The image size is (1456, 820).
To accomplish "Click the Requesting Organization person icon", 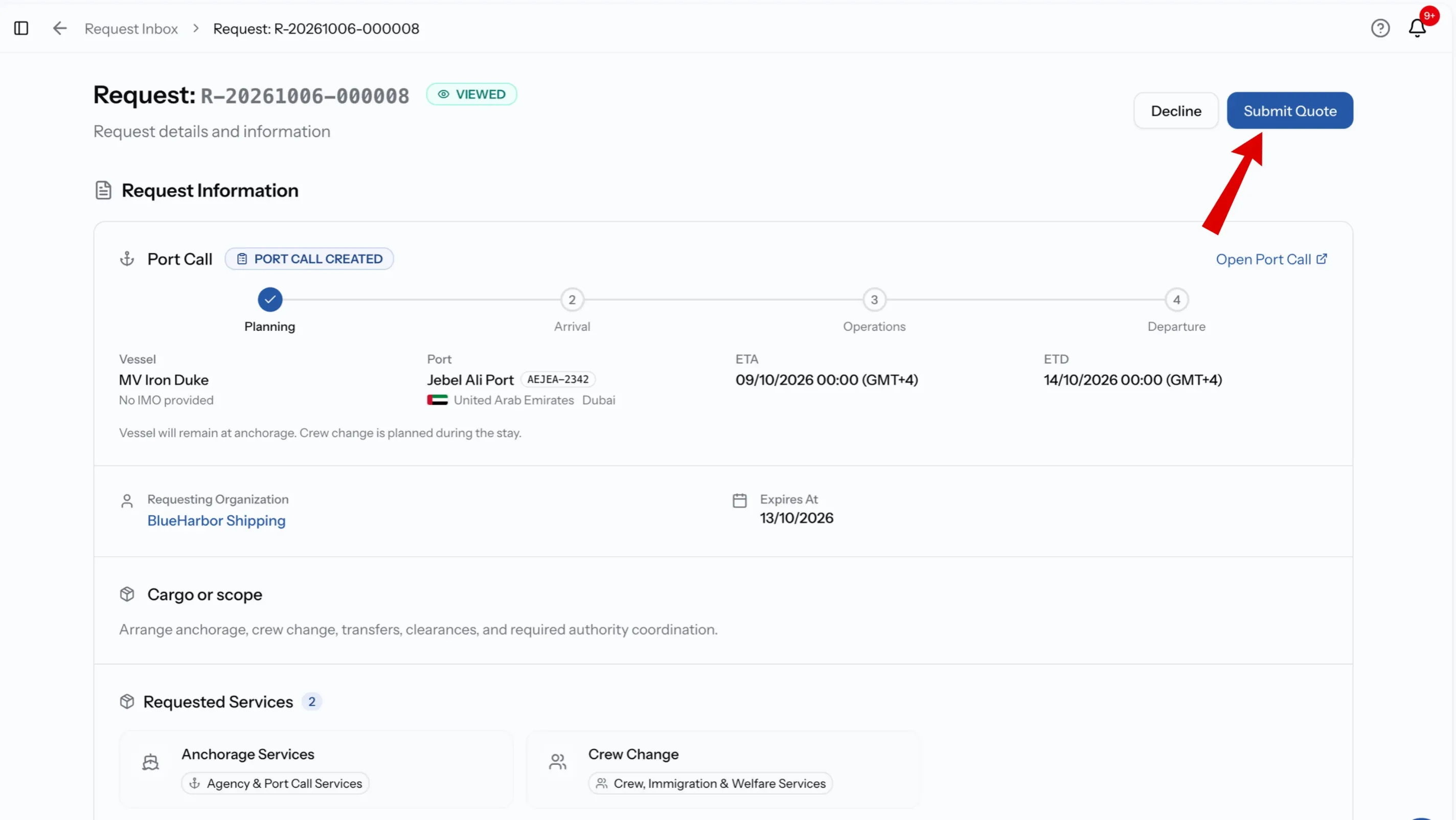I will click(x=127, y=502).
